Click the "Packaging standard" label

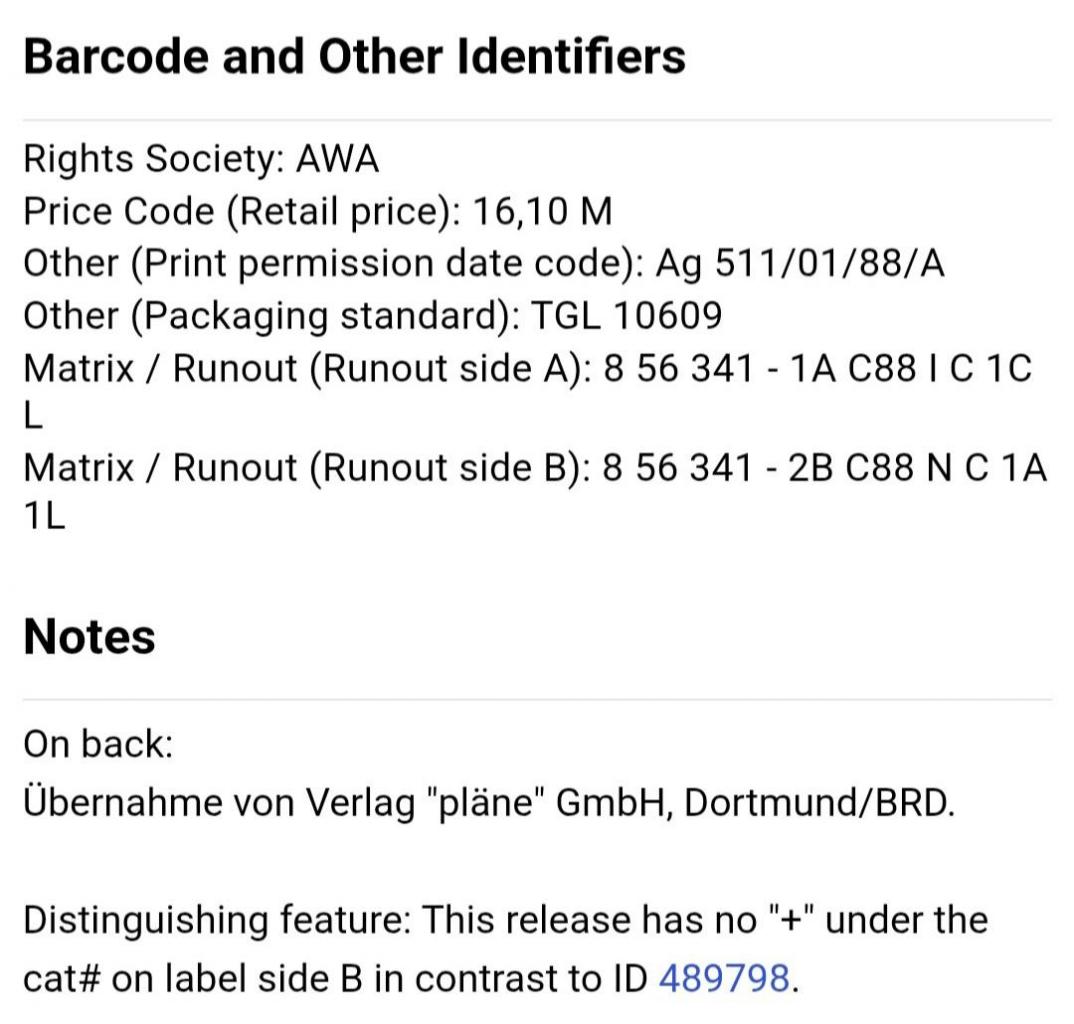(324, 316)
